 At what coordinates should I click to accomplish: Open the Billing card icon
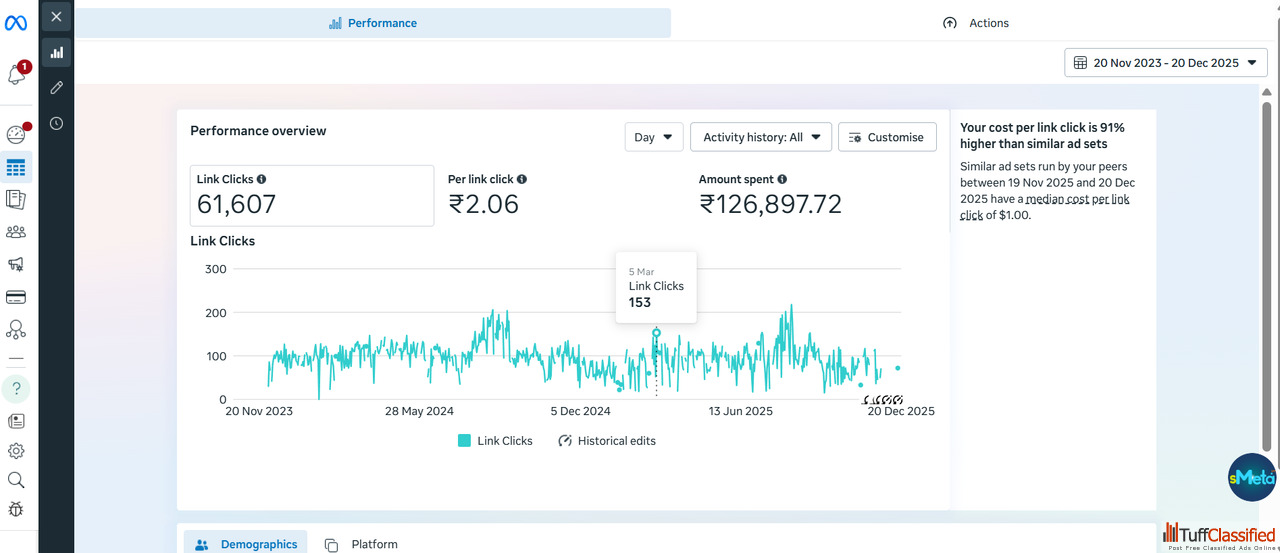16,297
